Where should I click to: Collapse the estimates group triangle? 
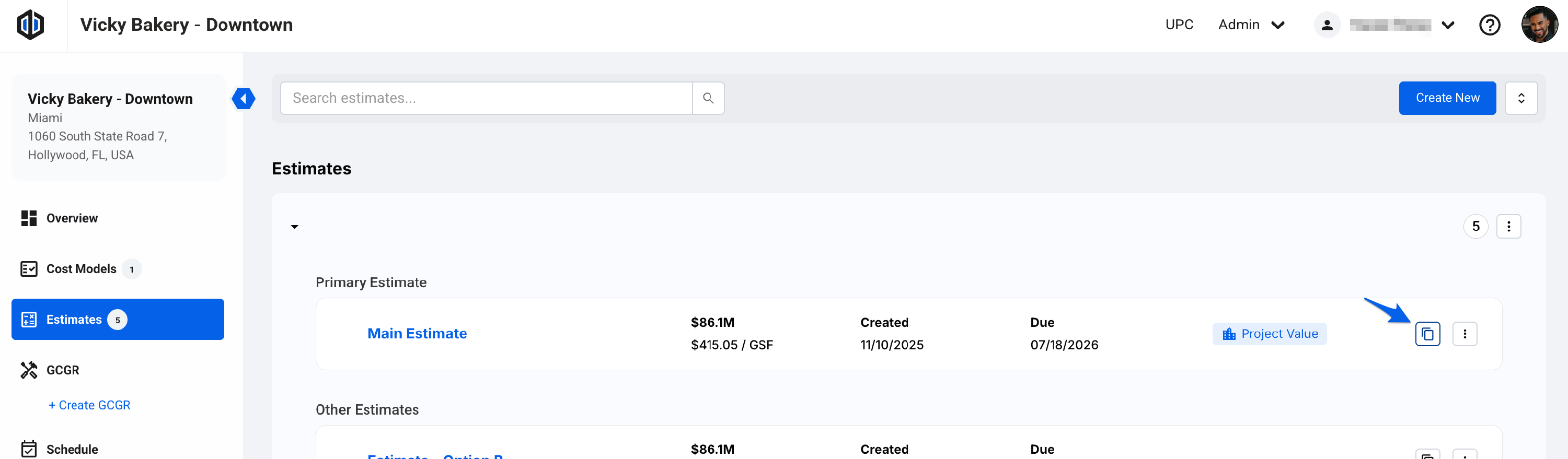point(295,227)
